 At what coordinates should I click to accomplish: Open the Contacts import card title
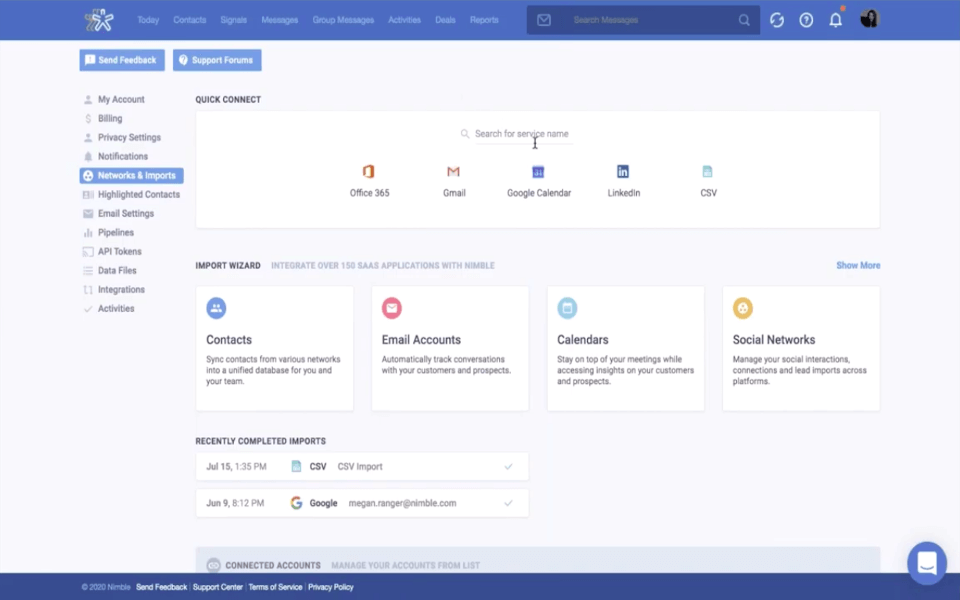click(229, 340)
